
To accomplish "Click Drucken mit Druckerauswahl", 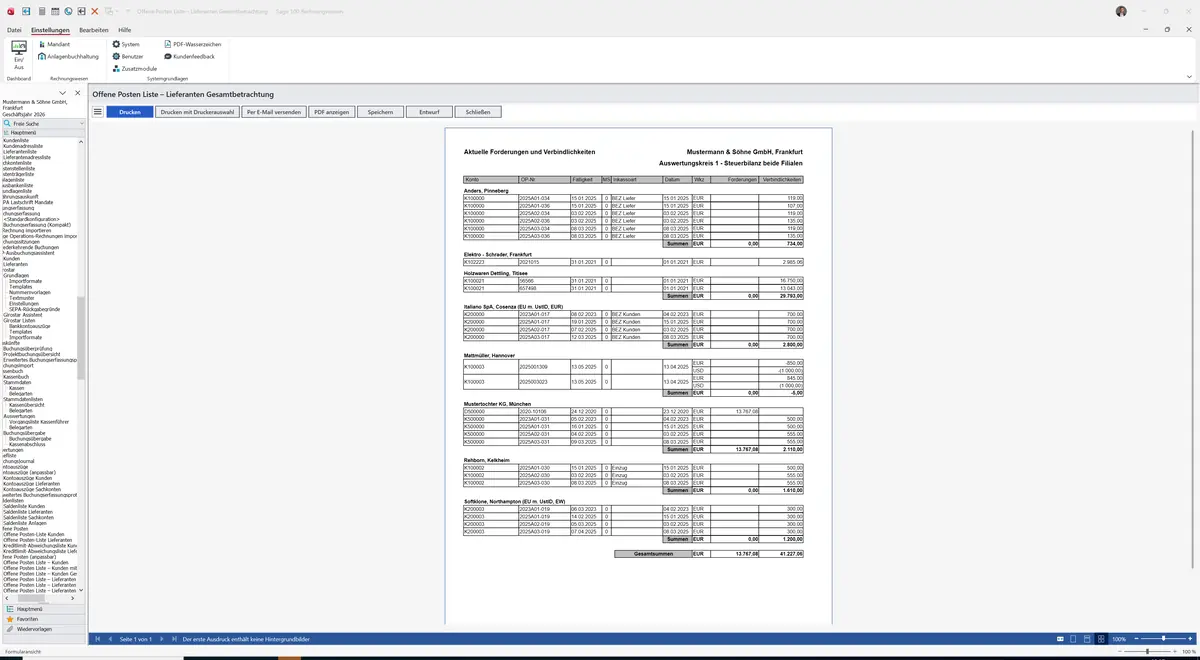I will tap(198, 112).
